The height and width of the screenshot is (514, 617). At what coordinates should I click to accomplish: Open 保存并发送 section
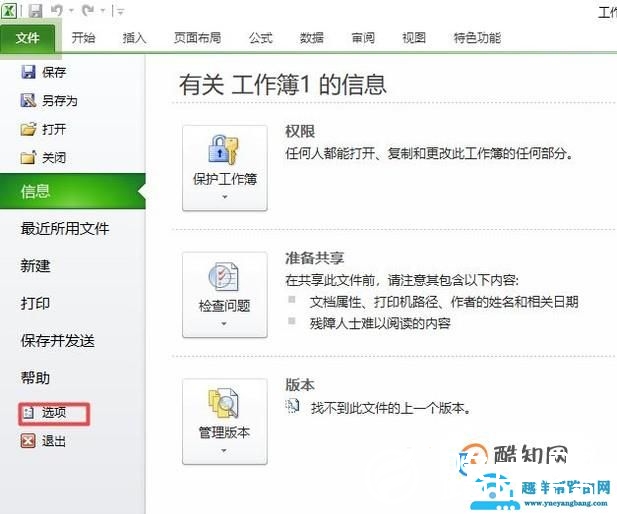tap(58, 341)
